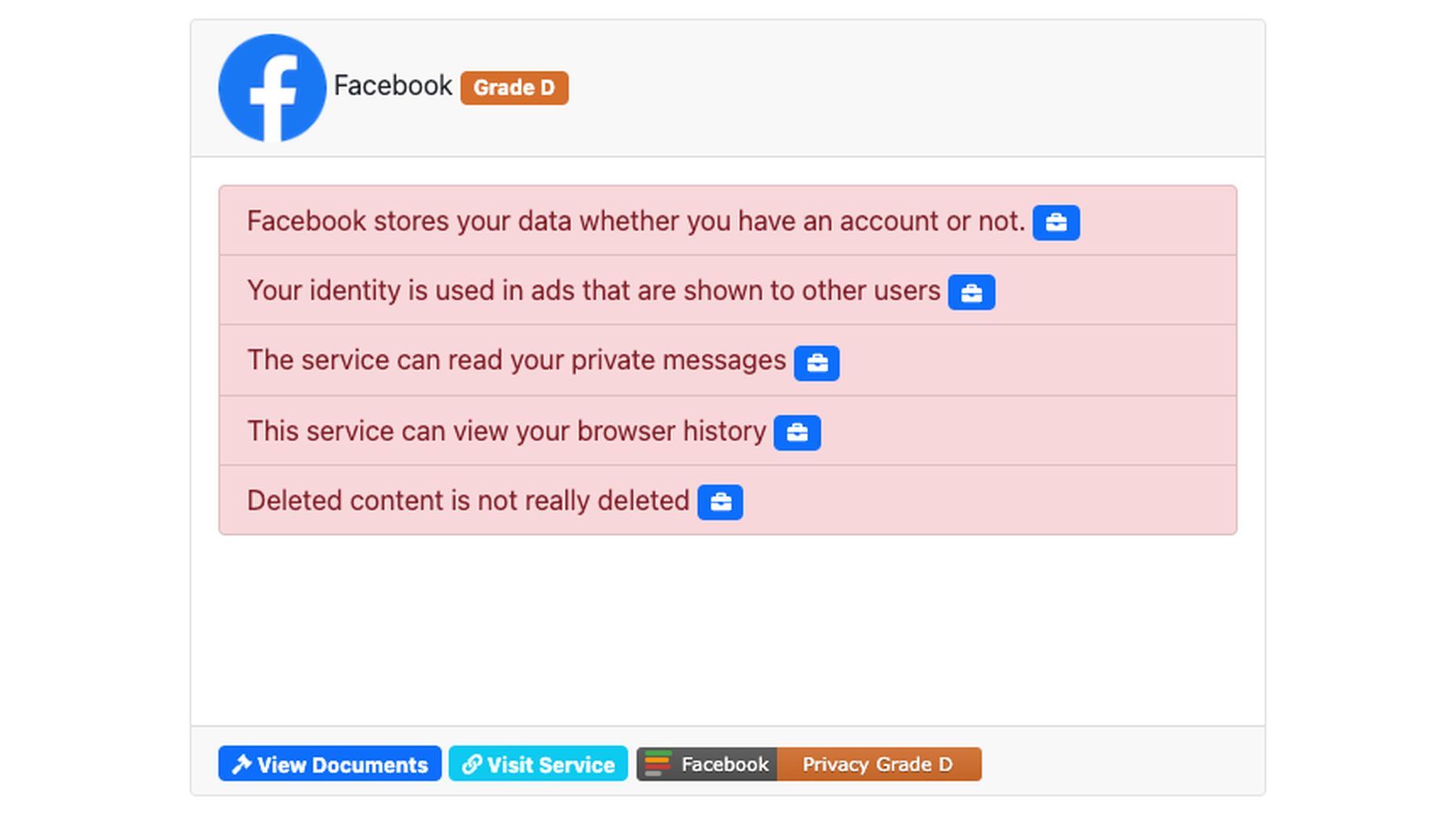Visit the Facebook service
This screenshot has height=815, width=1456.
tap(538, 763)
